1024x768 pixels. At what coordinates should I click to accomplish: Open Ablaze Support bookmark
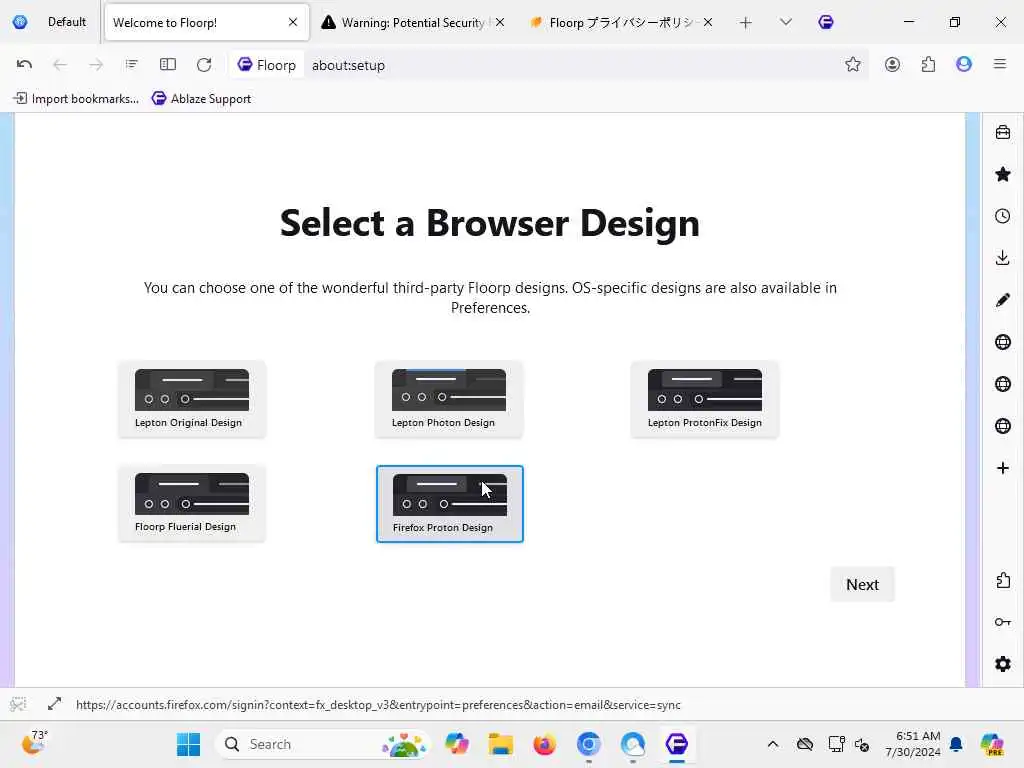pyautogui.click(x=201, y=99)
